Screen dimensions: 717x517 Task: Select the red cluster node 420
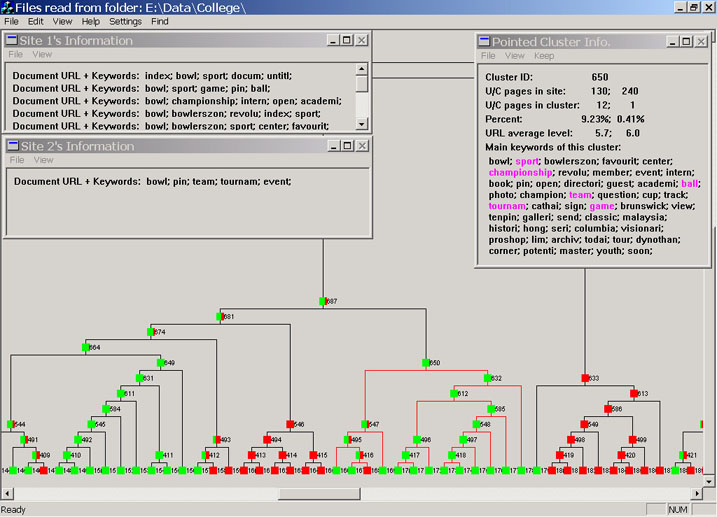pos(621,455)
